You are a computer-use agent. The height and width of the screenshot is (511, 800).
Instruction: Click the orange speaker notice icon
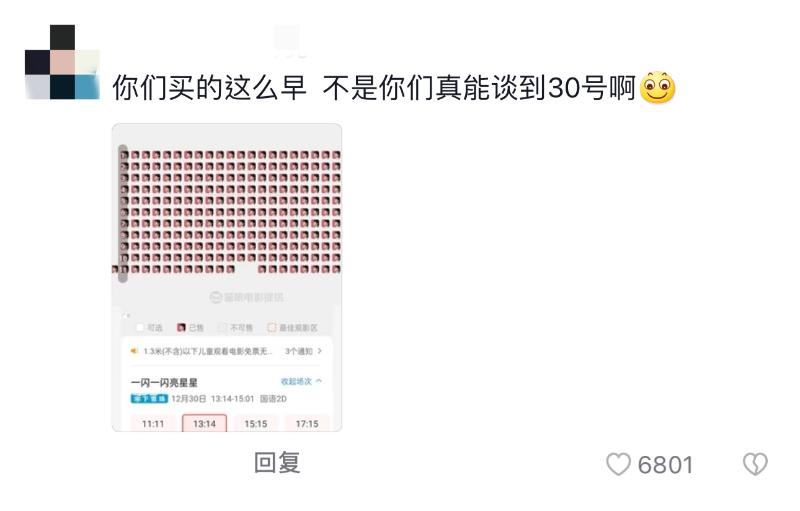[x=134, y=351]
